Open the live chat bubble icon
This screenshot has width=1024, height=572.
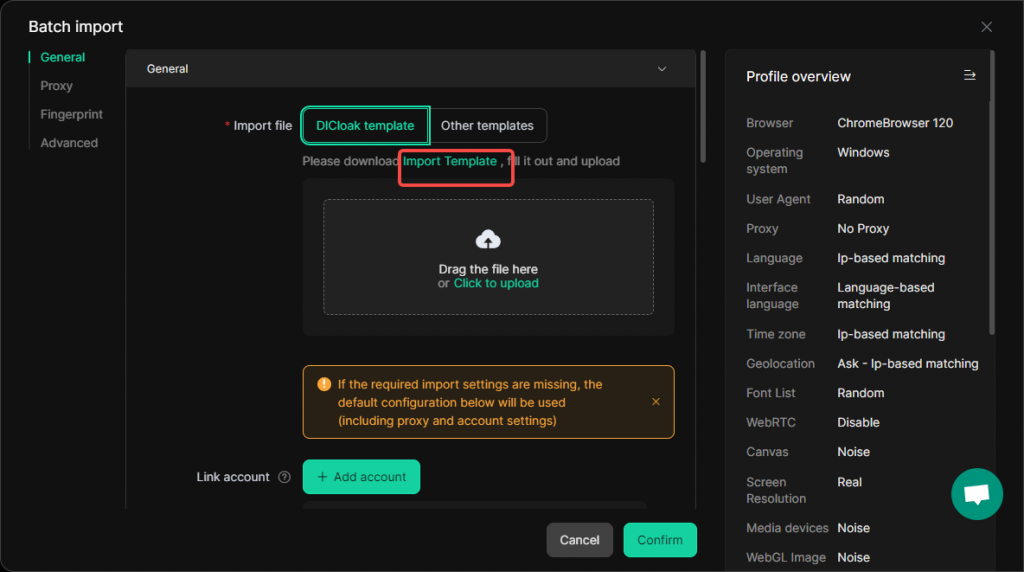pos(976,494)
